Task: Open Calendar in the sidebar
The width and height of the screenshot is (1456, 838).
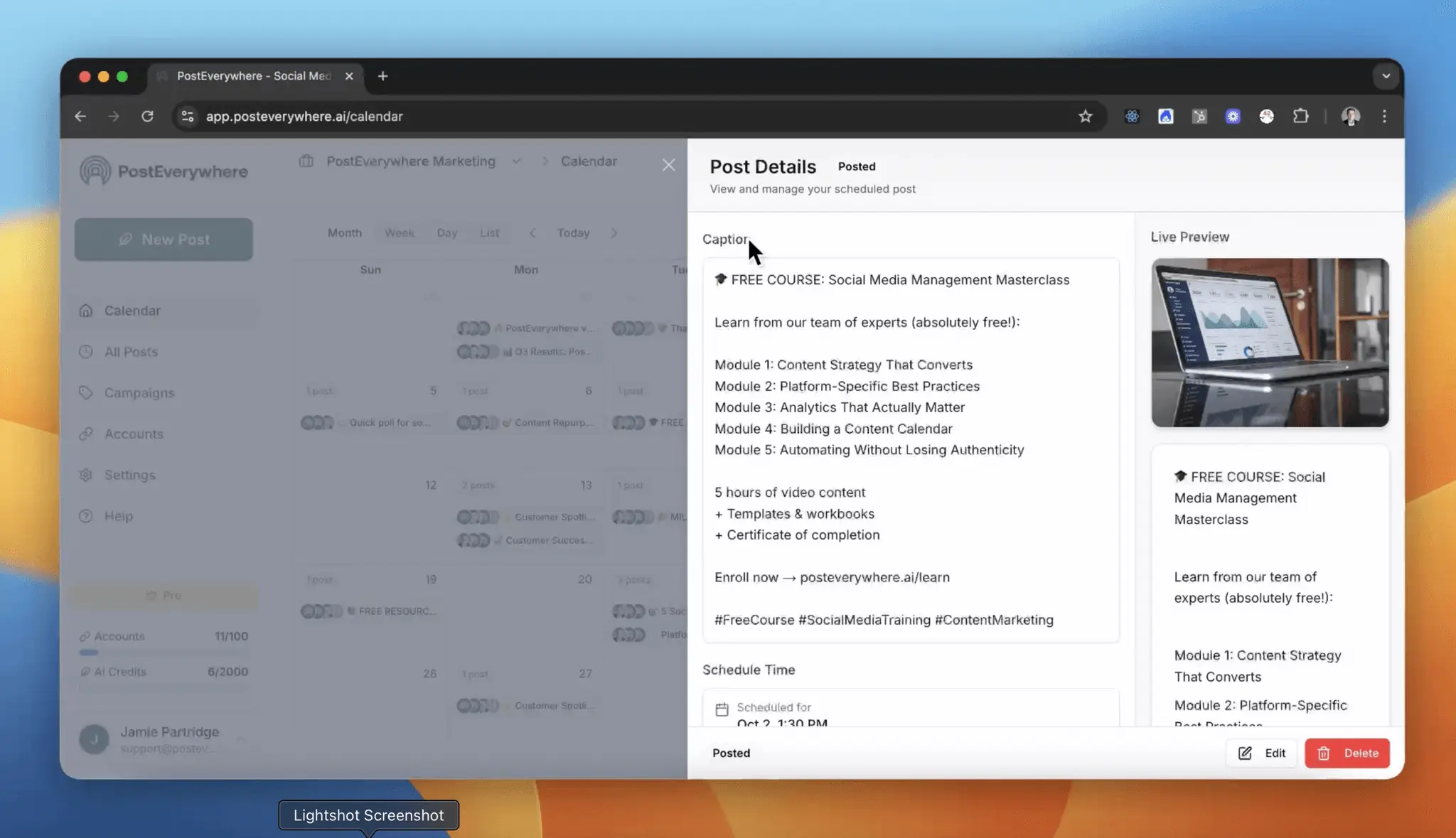Action: (x=164, y=311)
